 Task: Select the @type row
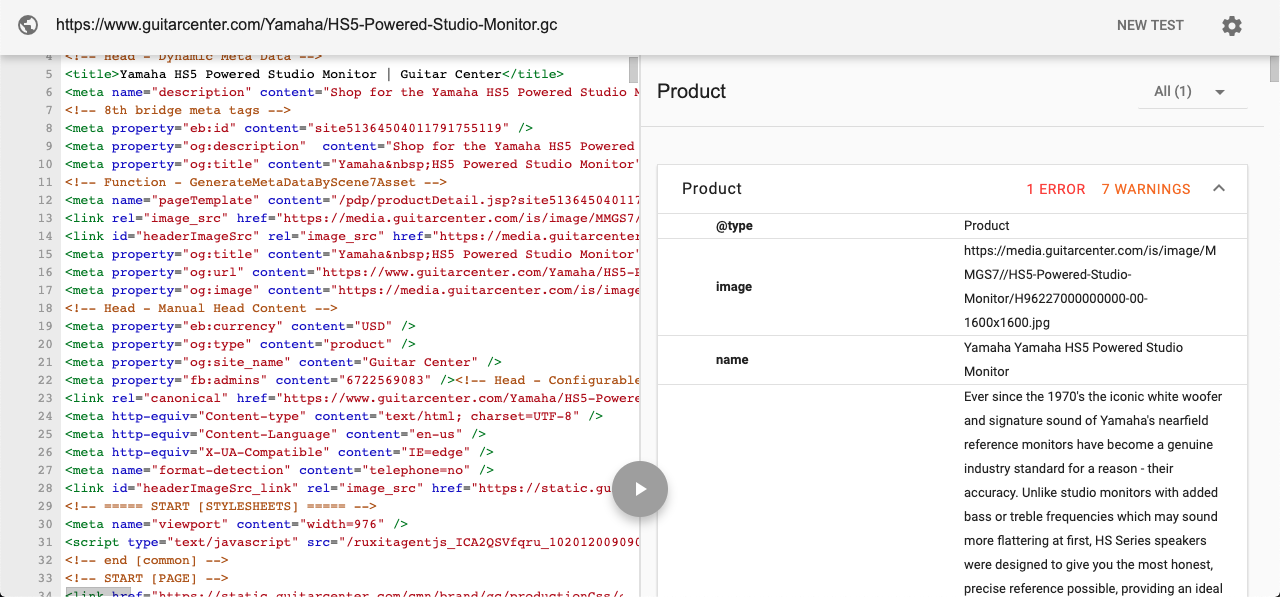(x=953, y=226)
